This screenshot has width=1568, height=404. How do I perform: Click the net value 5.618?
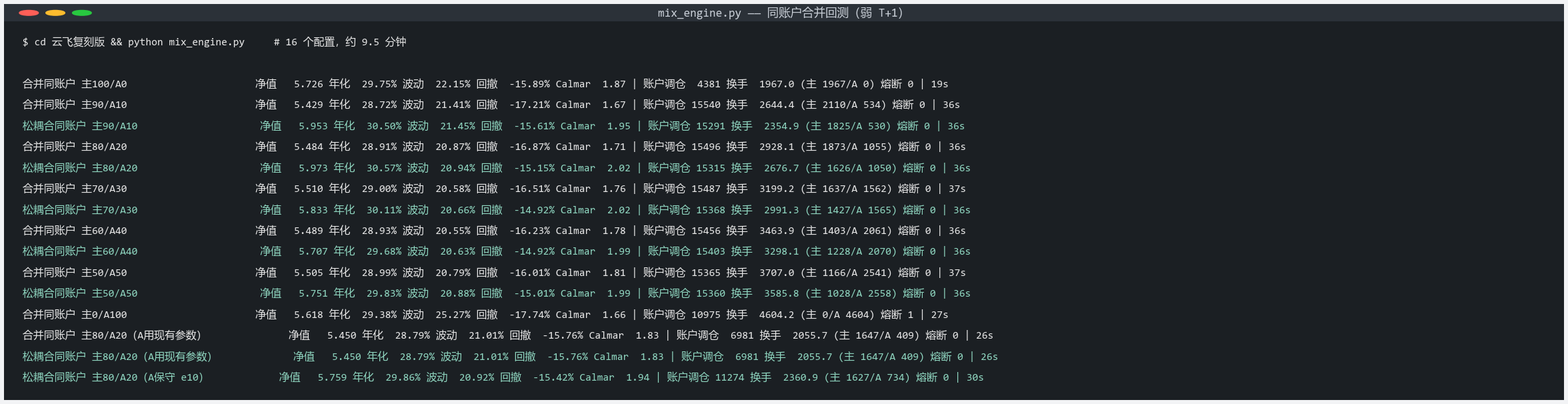[309, 315]
